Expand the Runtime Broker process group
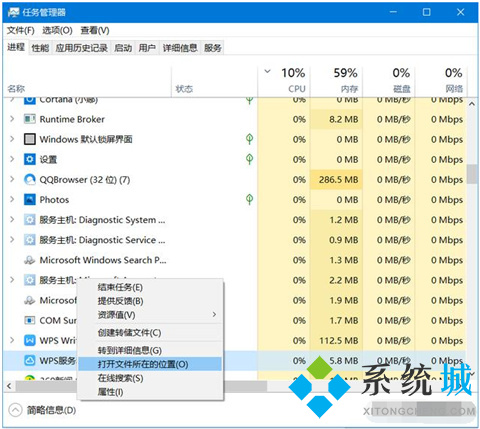Image resolution: width=480 pixels, height=429 pixels. 12,119
